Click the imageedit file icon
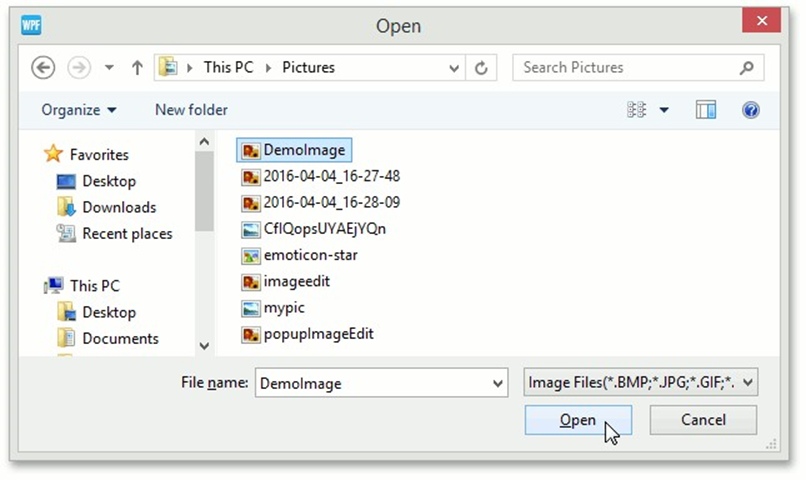The height and width of the screenshot is (480, 806). [x=251, y=282]
